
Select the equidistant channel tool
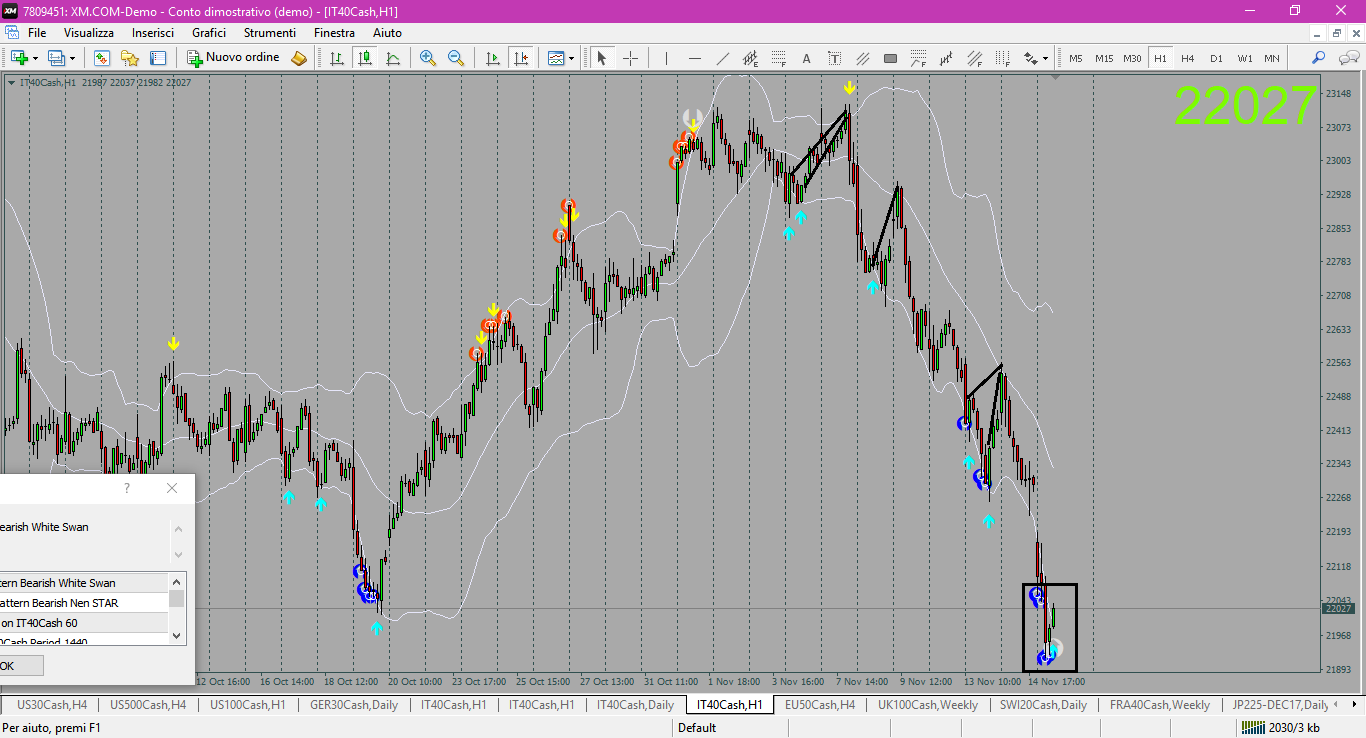click(863, 58)
